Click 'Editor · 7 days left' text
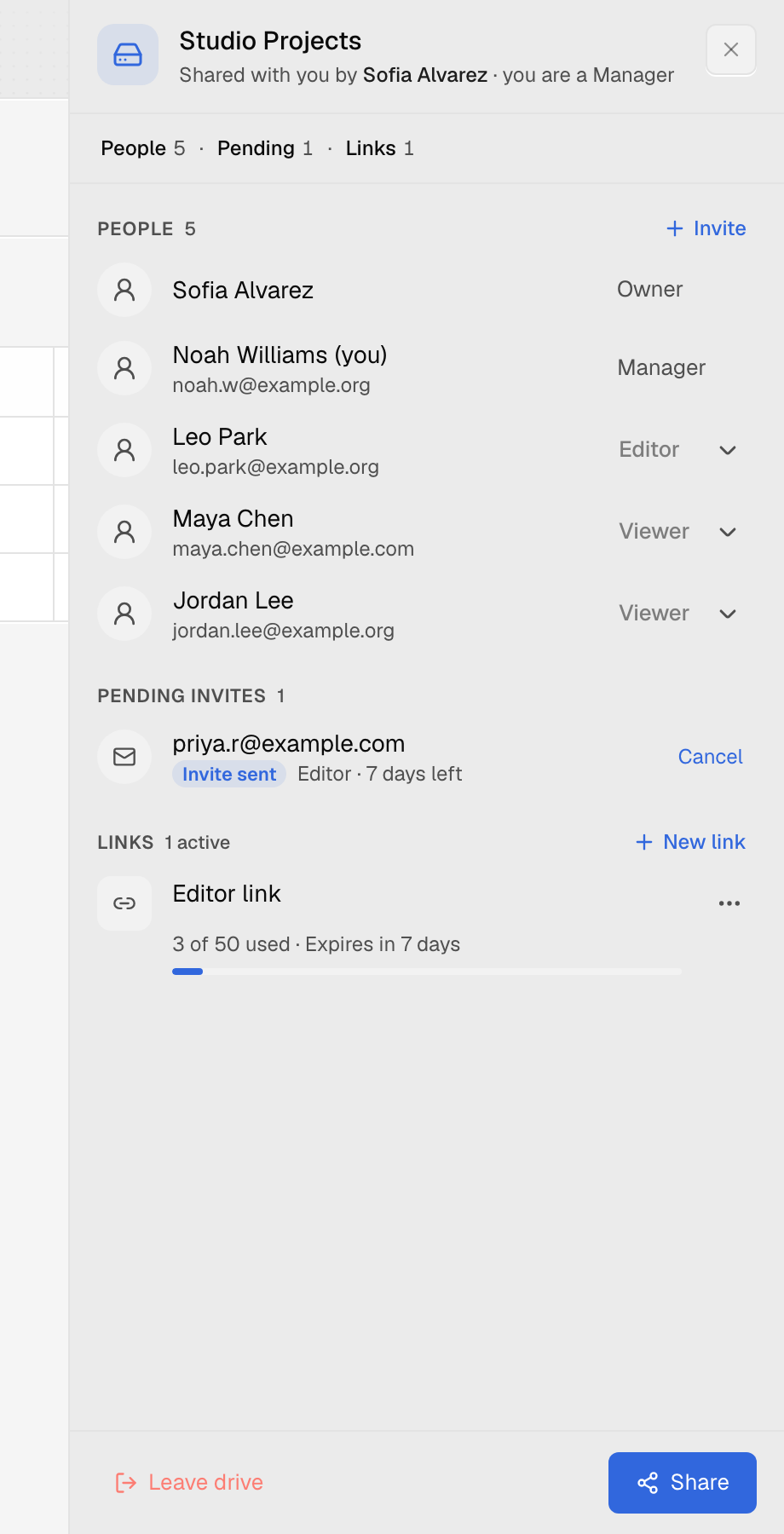This screenshot has height=1534, width=784. [x=379, y=774]
